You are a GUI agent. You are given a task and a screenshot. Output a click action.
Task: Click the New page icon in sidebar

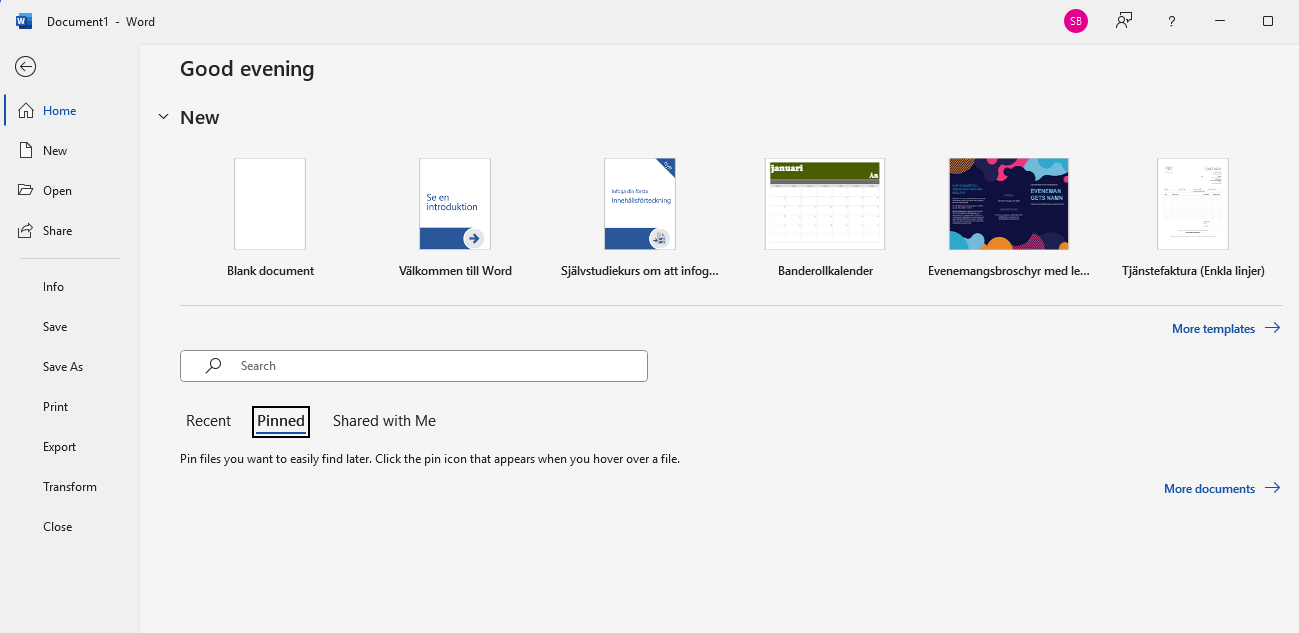pos(26,150)
